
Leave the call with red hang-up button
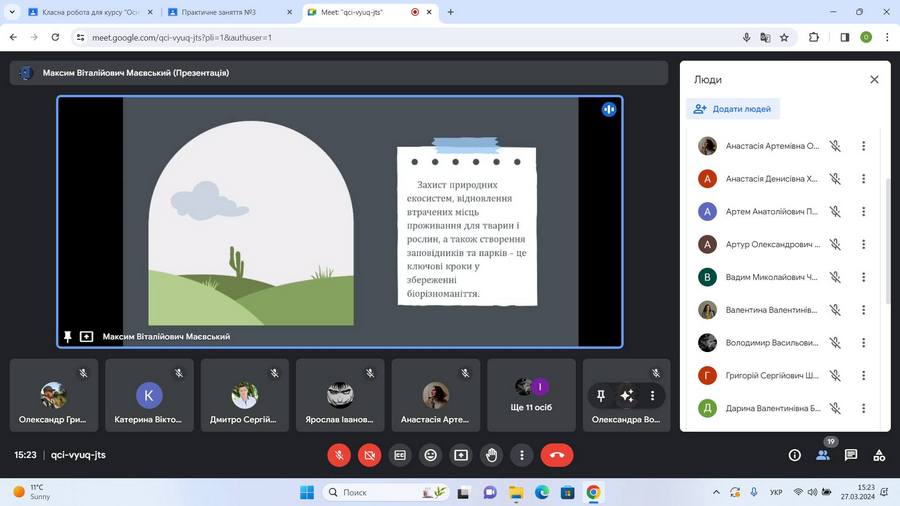pos(557,455)
